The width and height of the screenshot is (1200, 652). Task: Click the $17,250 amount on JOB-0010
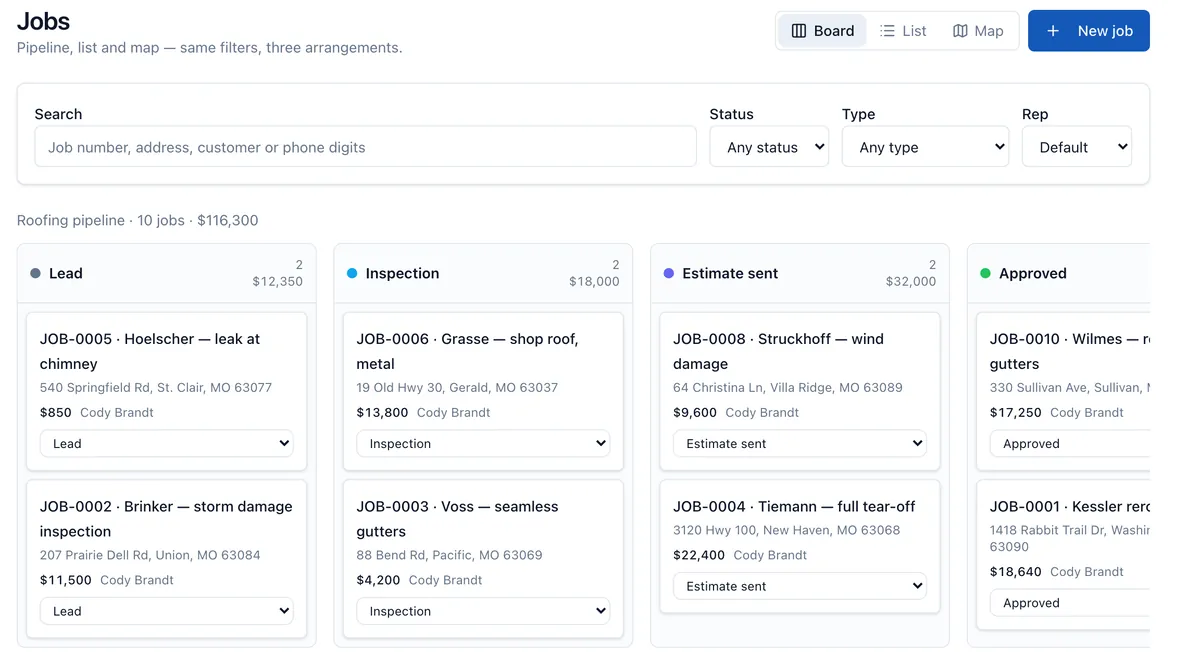pos(1016,412)
